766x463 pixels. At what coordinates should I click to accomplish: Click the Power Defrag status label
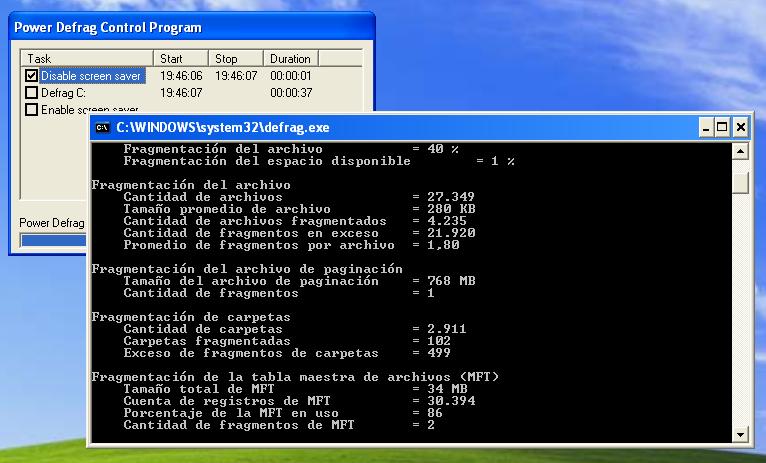point(52,223)
